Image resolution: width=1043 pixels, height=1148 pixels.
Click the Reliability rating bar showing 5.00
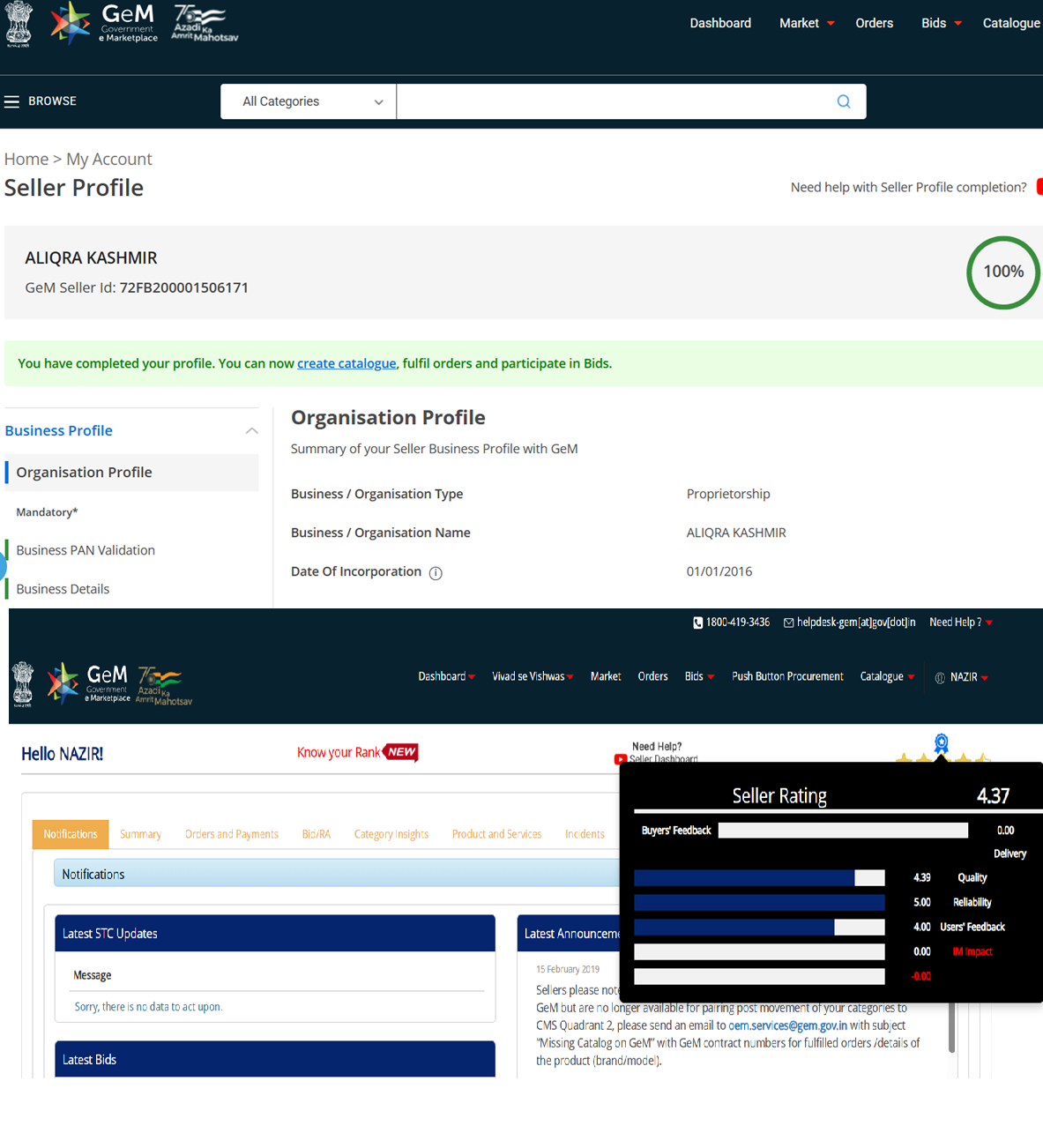[x=759, y=902]
